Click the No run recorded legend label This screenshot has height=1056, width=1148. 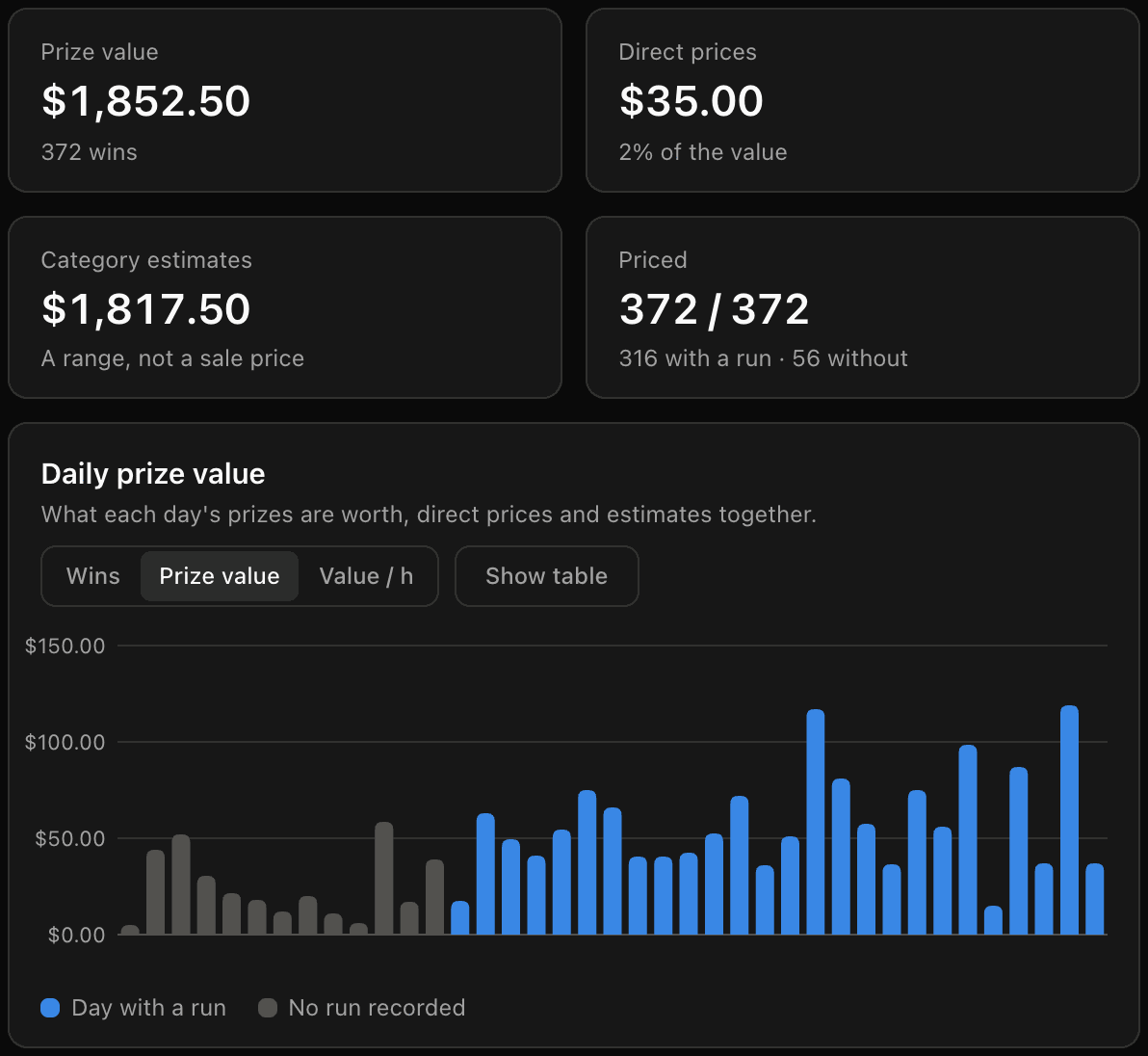(378, 1008)
